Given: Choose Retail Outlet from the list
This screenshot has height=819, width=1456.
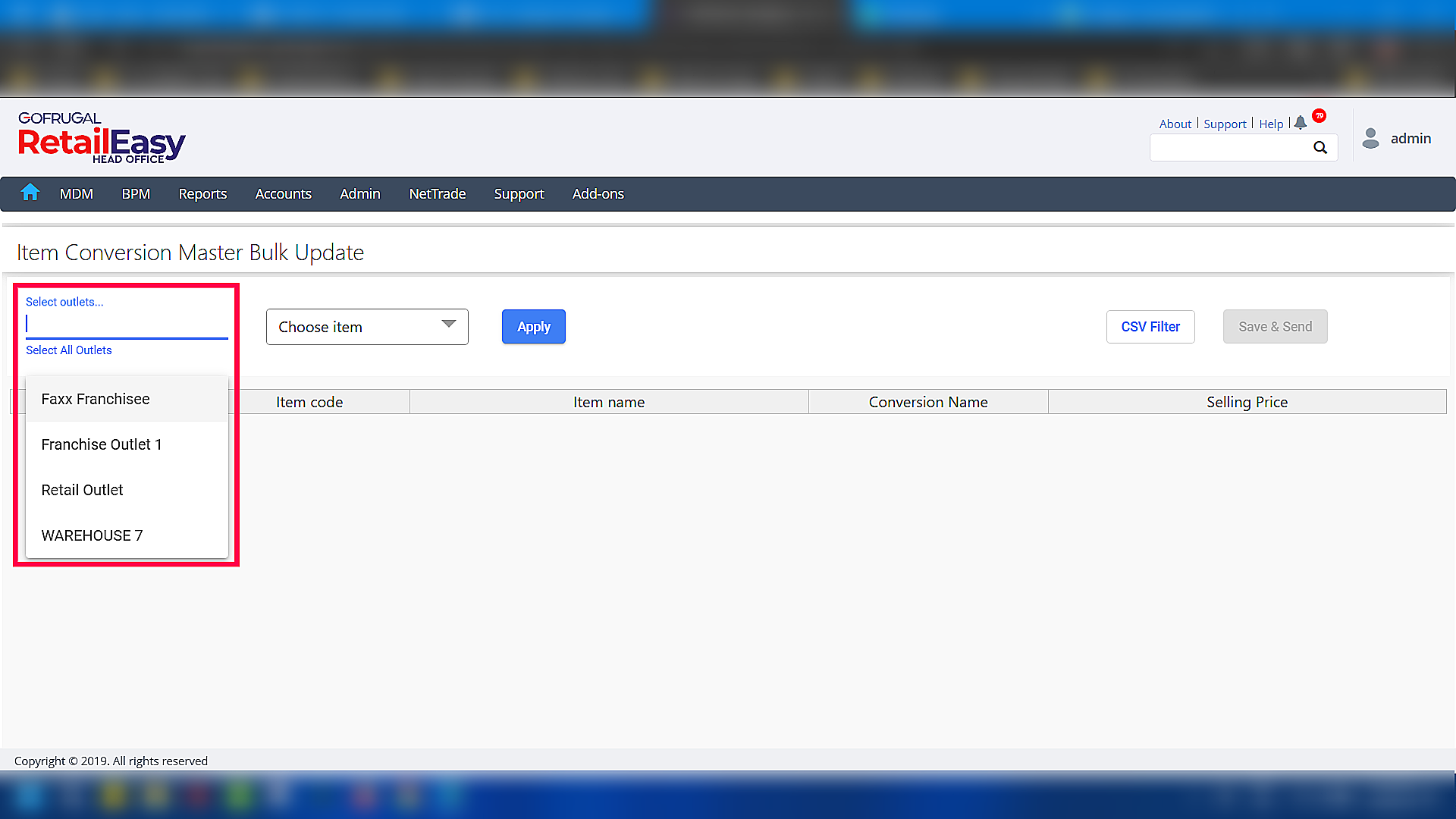Looking at the screenshot, I should [82, 490].
